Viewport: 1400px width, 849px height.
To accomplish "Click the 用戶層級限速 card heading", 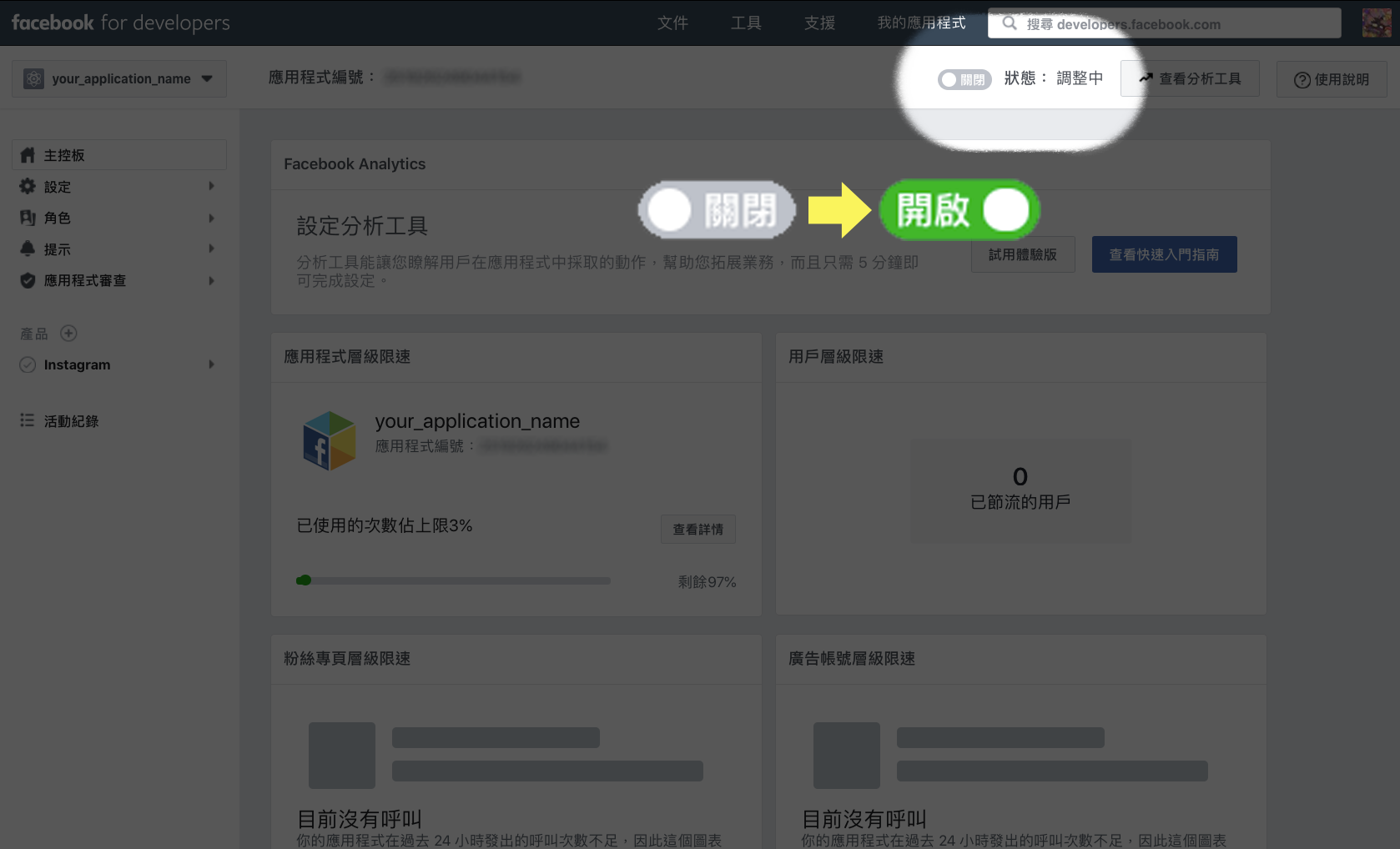I will coord(836,357).
